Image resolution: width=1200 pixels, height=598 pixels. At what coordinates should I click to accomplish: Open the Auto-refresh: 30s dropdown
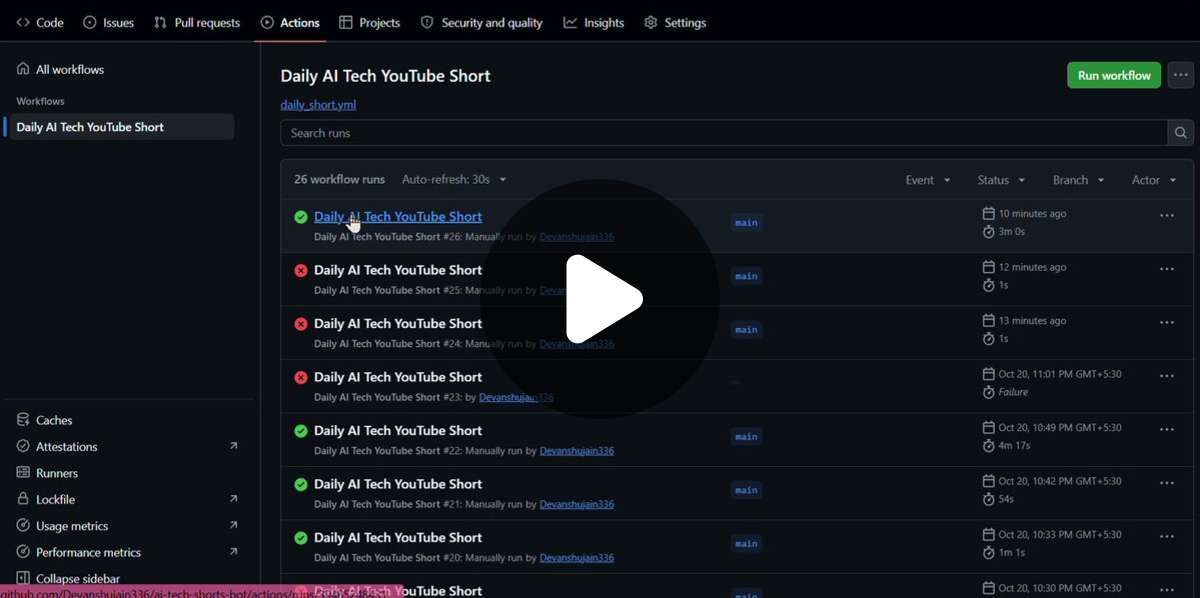tap(454, 180)
